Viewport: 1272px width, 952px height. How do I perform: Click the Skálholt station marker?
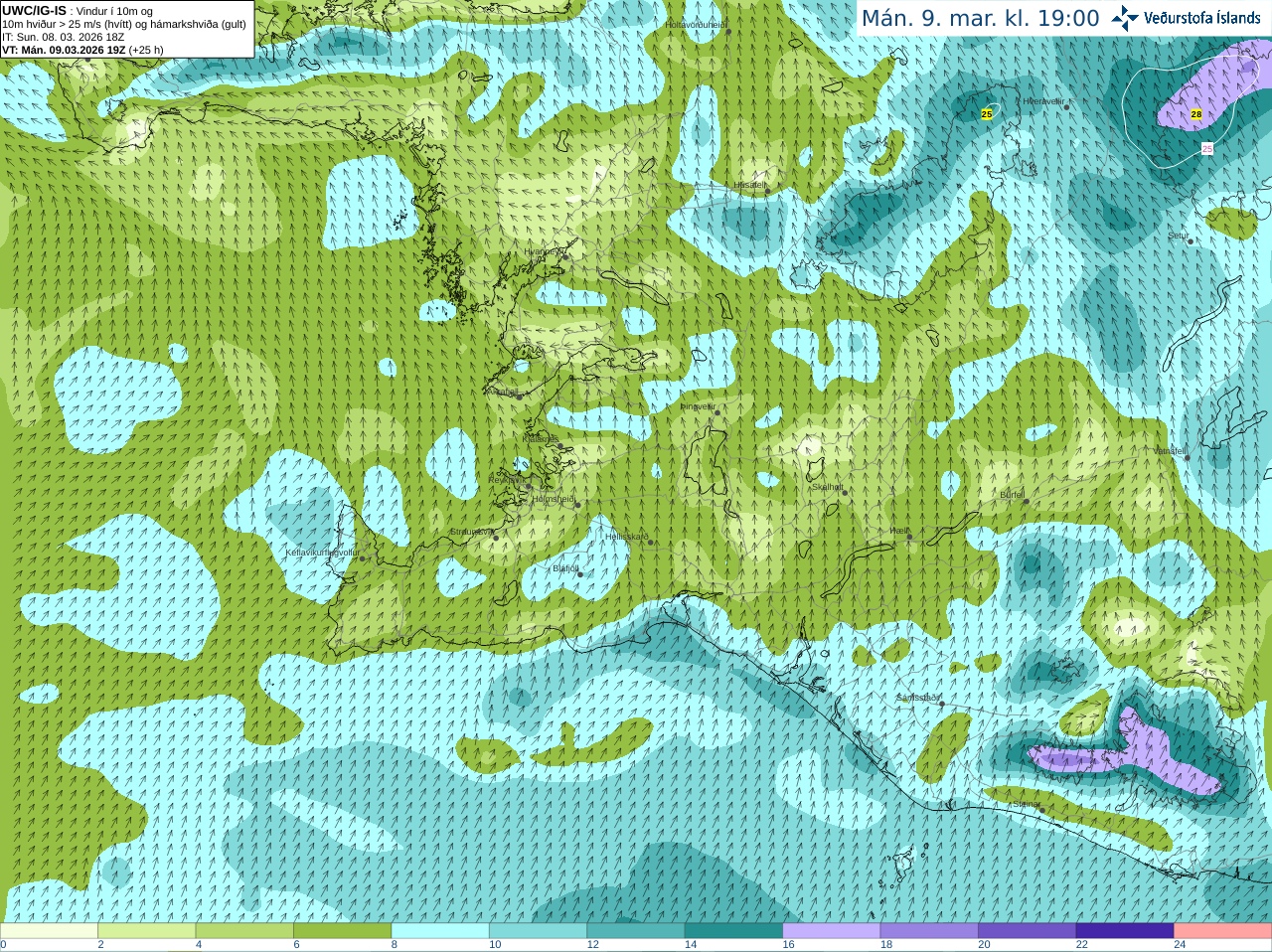tap(846, 492)
